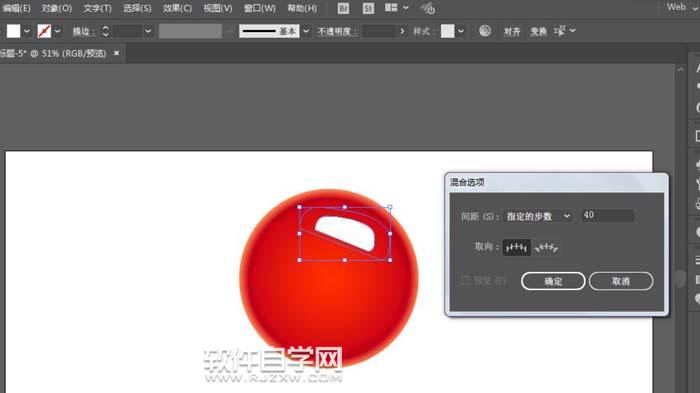Select align to page orientation icon
This screenshot has height=393, width=700.
[x=517, y=247]
